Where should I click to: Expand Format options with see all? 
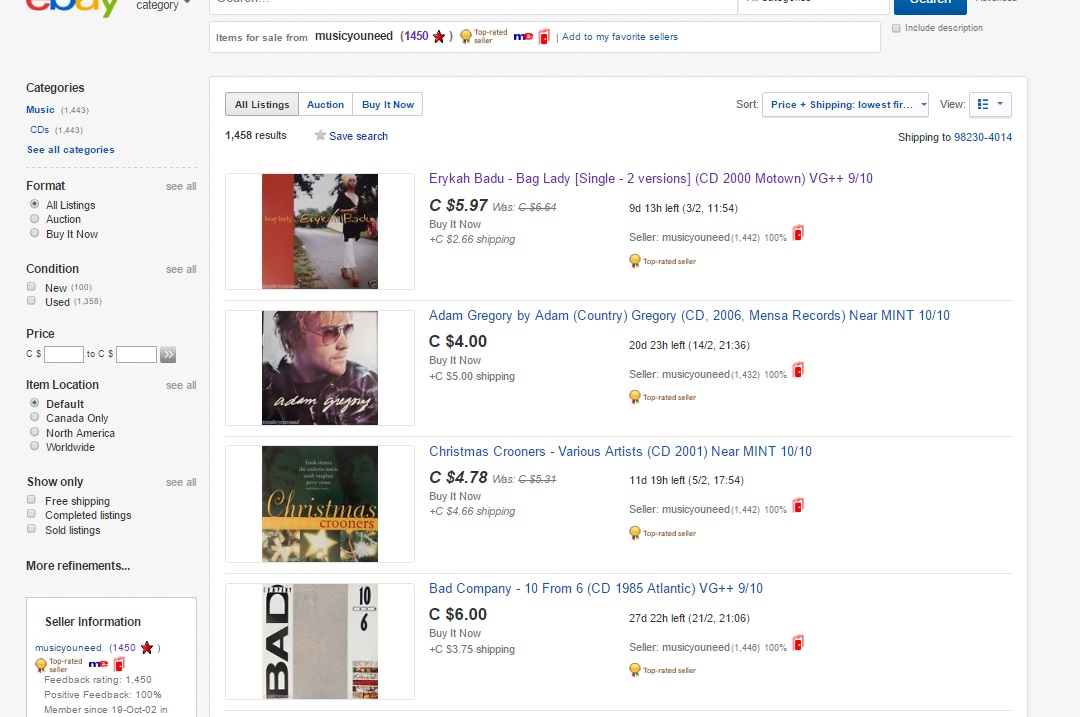click(x=181, y=186)
